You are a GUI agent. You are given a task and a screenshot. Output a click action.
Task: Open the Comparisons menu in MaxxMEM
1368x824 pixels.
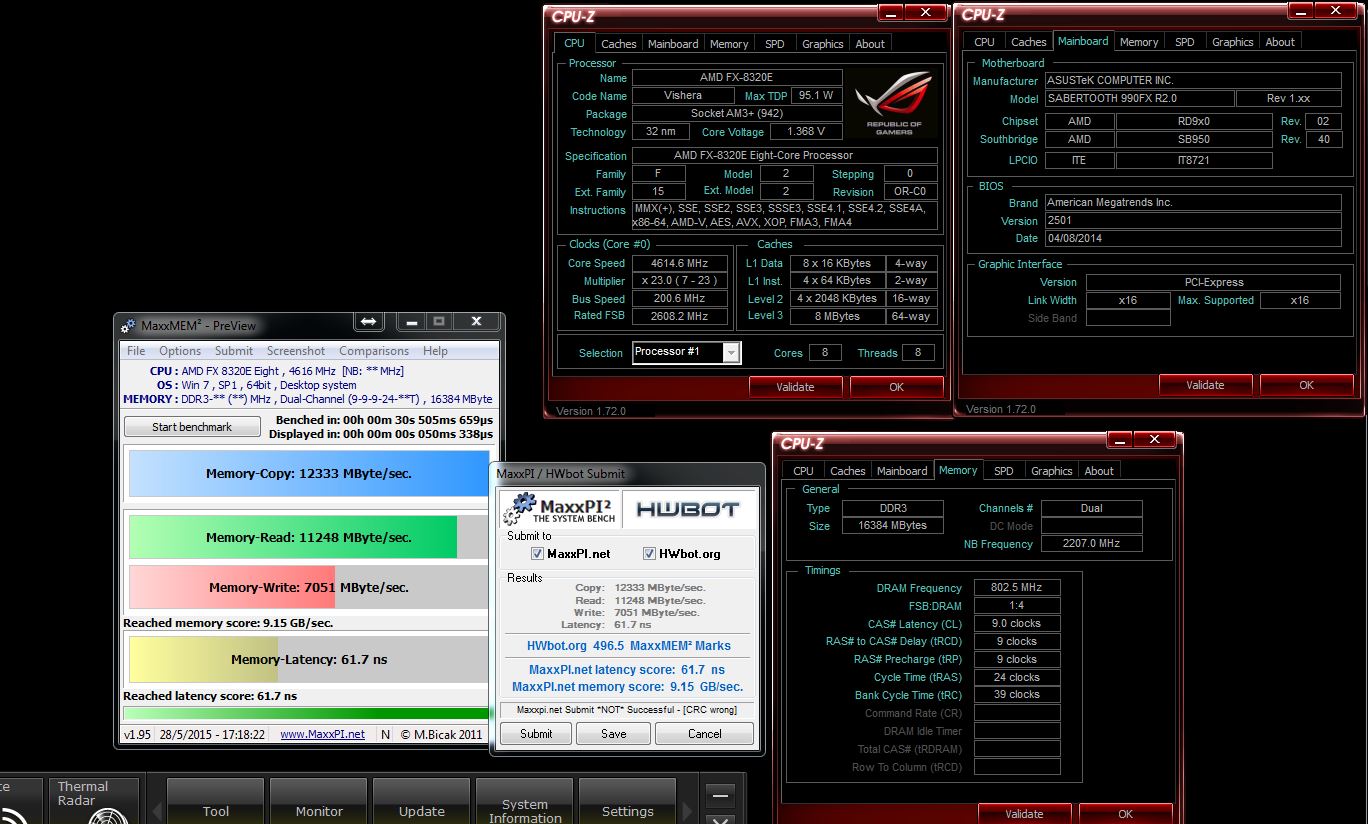click(x=374, y=351)
